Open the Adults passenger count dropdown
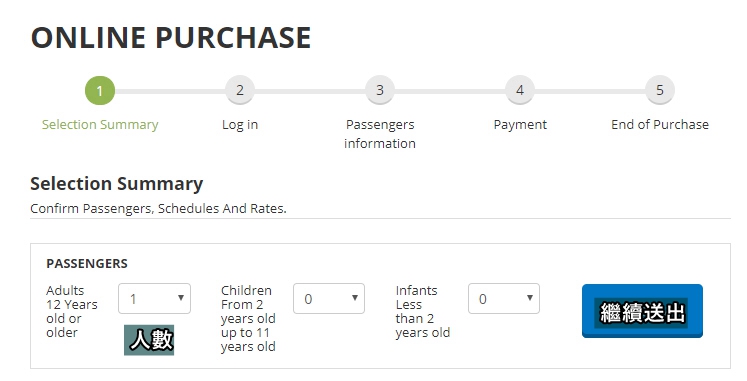This screenshot has height=381, width=747. (154, 299)
